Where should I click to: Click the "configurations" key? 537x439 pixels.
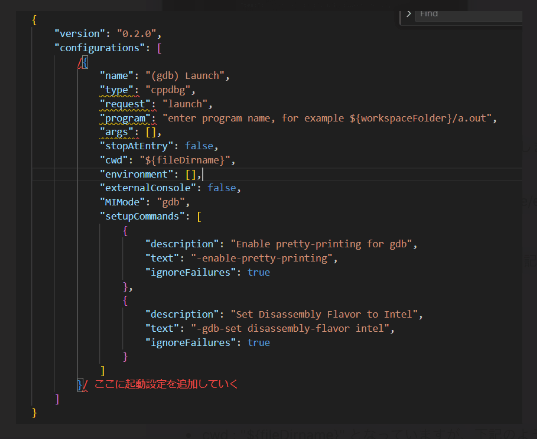pyautogui.click(x=100, y=48)
